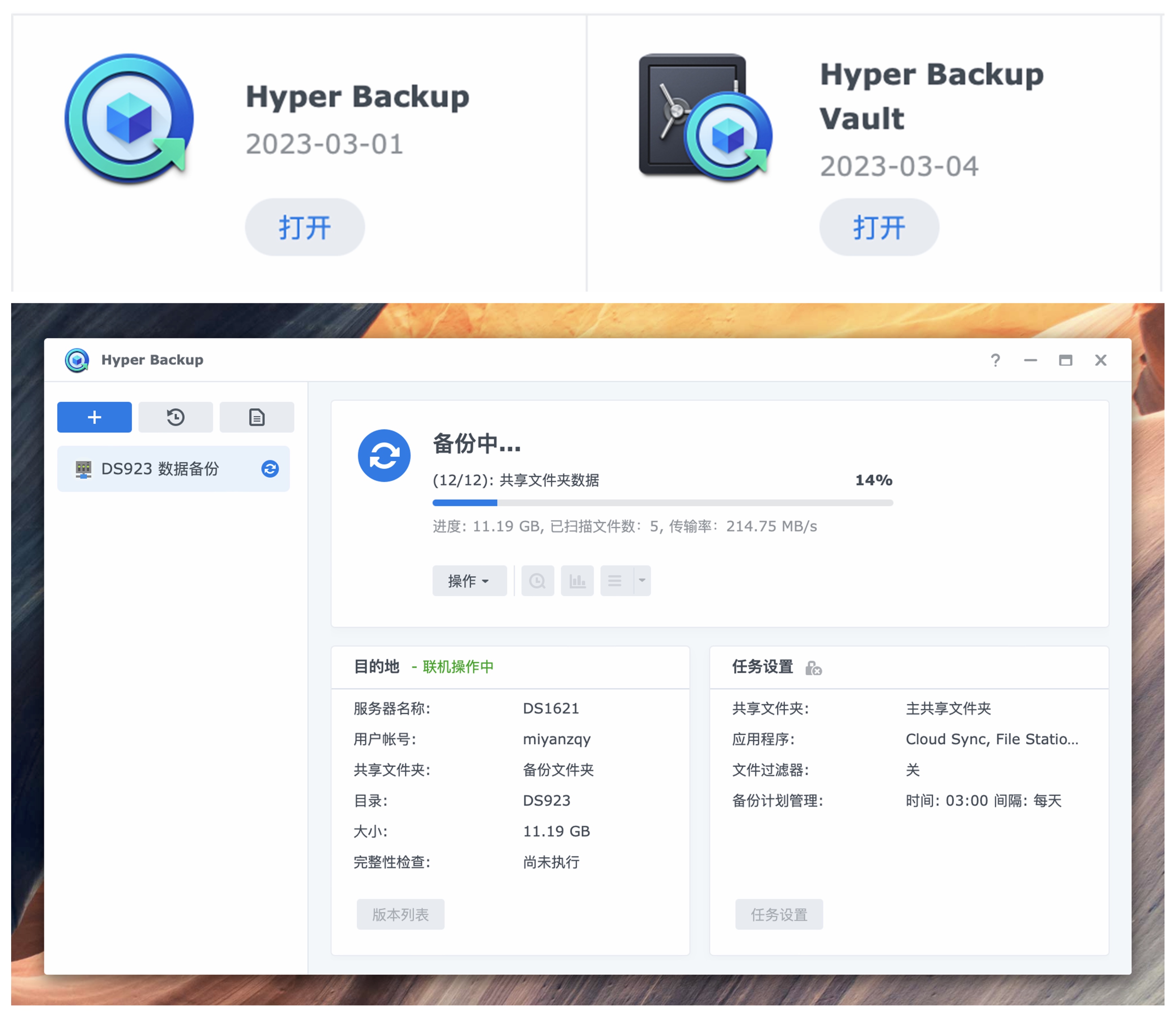
Task: Open the 操作 dropdown menu
Action: [x=469, y=580]
